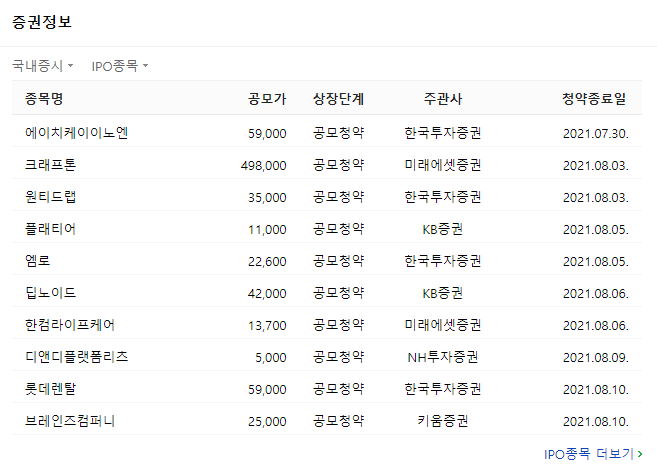Click the 상장단계 column header
The height and width of the screenshot is (470, 657).
click(339, 99)
